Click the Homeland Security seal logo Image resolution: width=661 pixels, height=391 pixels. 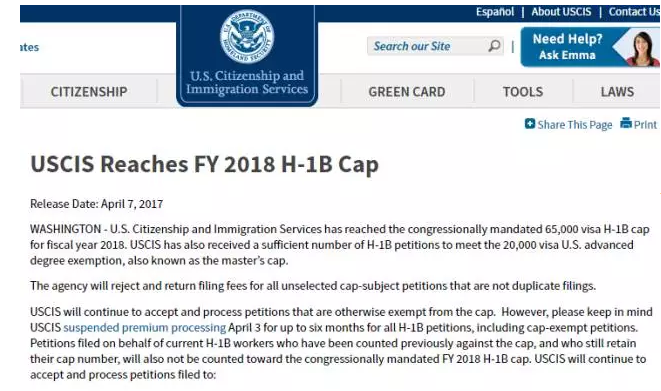247,37
